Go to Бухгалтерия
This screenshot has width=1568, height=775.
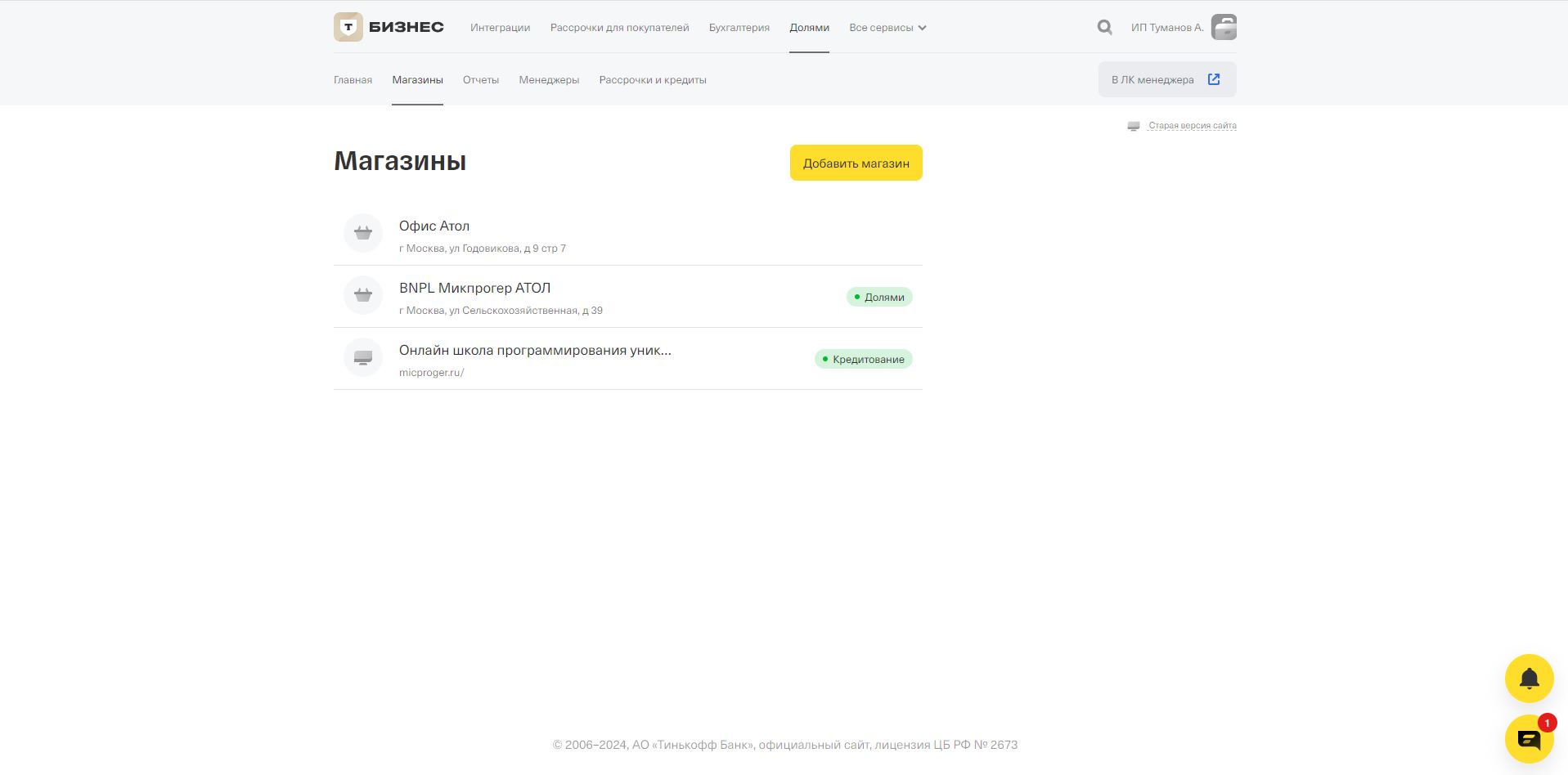pos(739,27)
